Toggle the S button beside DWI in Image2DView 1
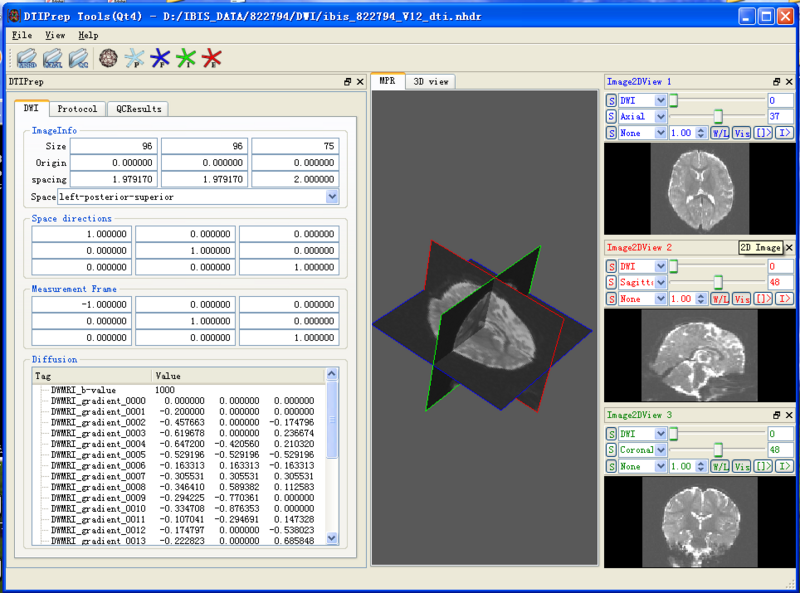Image resolution: width=800 pixels, height=593 pixels. pos(611,99)
